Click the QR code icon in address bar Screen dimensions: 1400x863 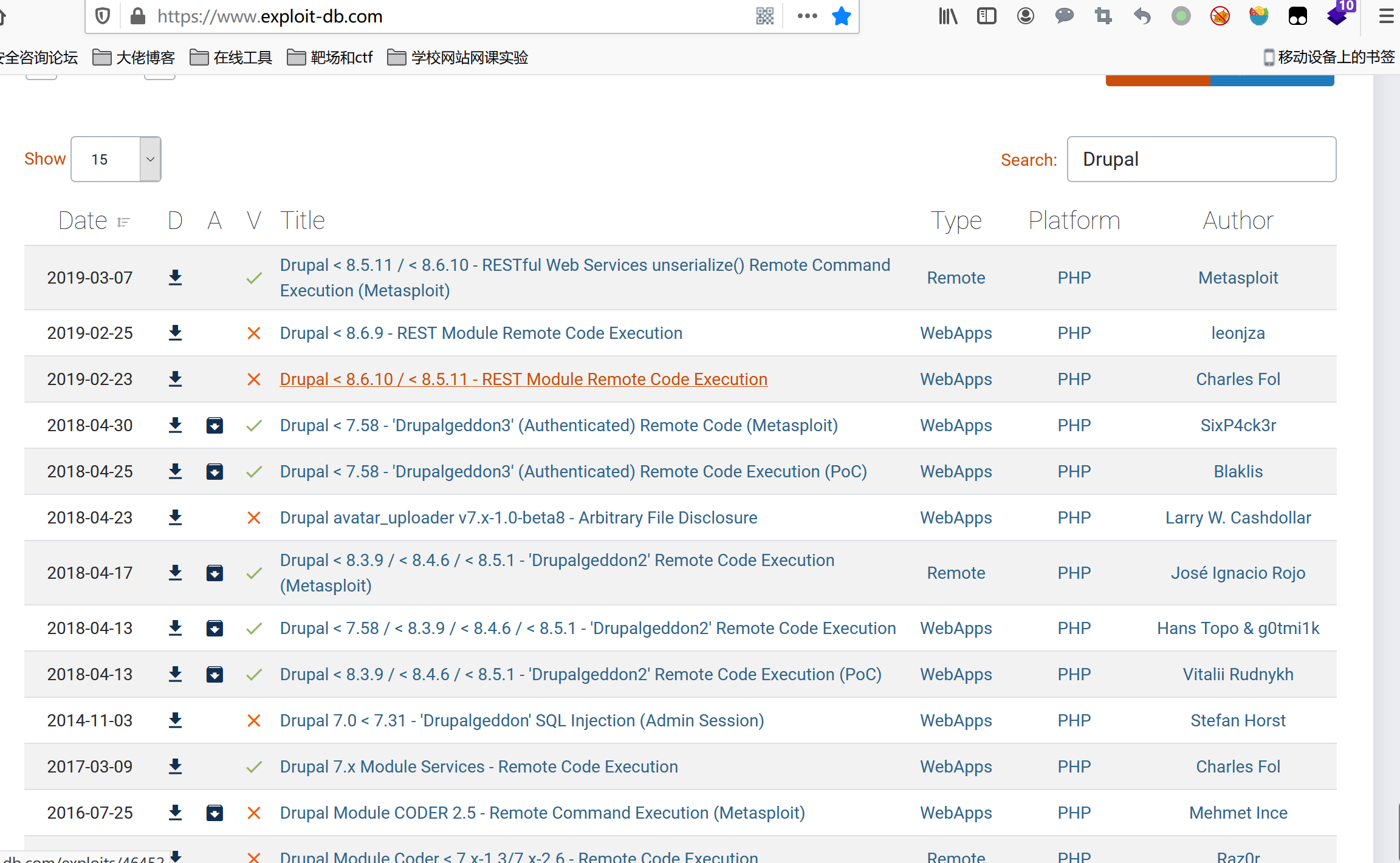765,16
